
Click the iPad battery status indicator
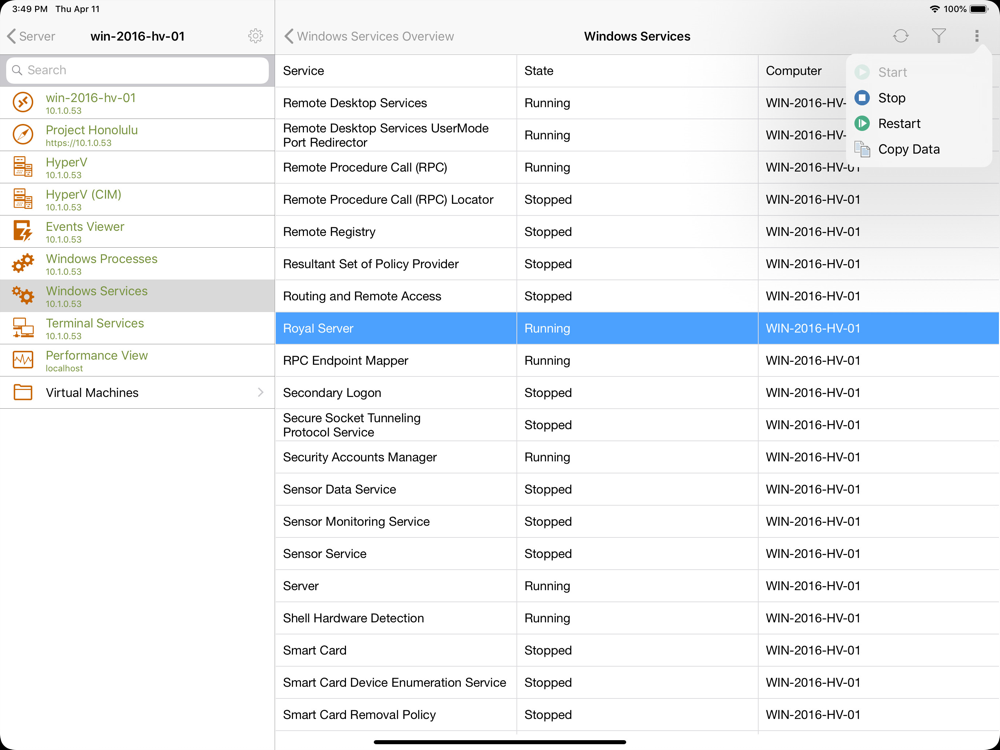pos(979,9)
